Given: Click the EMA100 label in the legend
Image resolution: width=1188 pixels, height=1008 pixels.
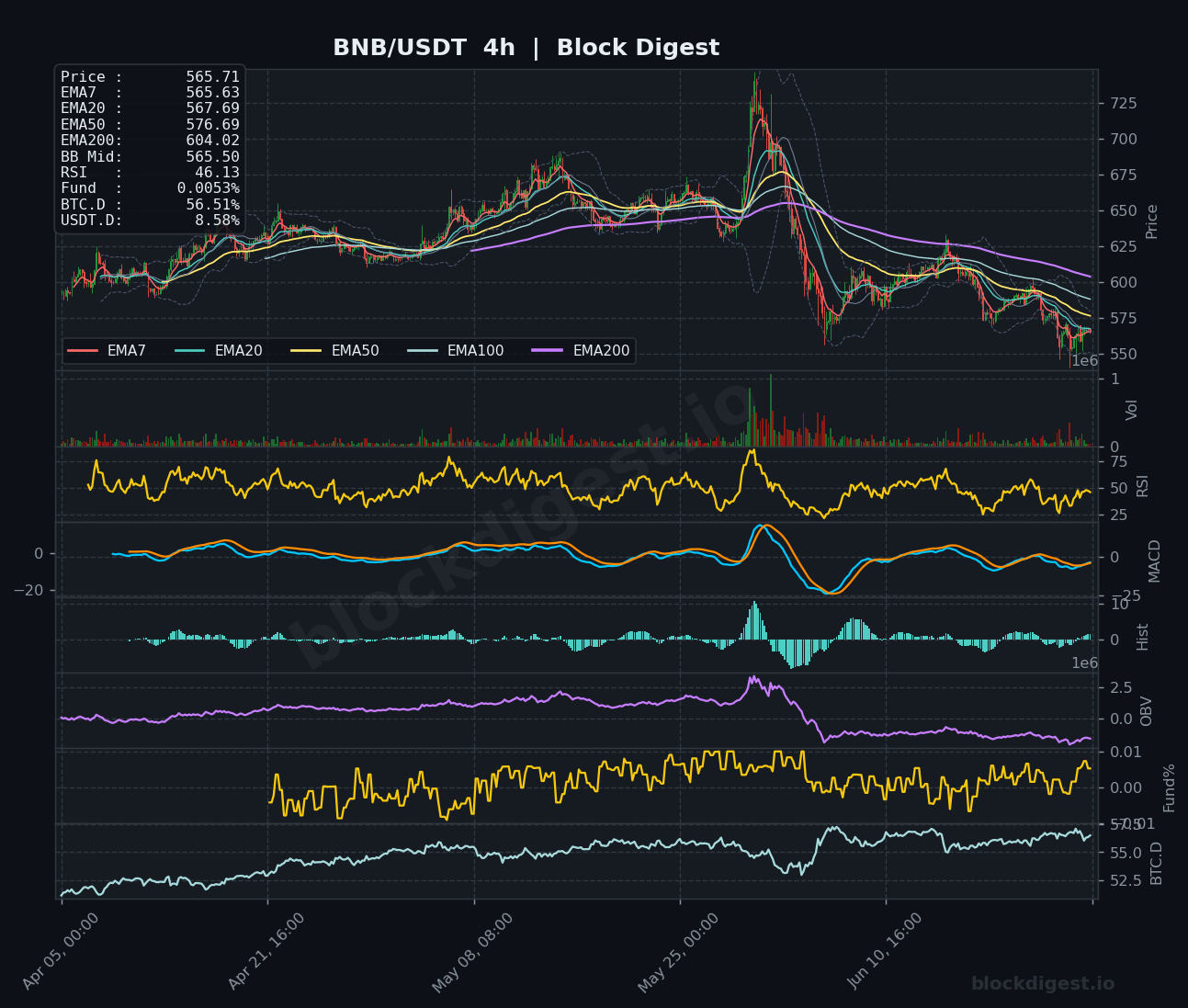Looking at the screenshot, I should click(476, 351).
